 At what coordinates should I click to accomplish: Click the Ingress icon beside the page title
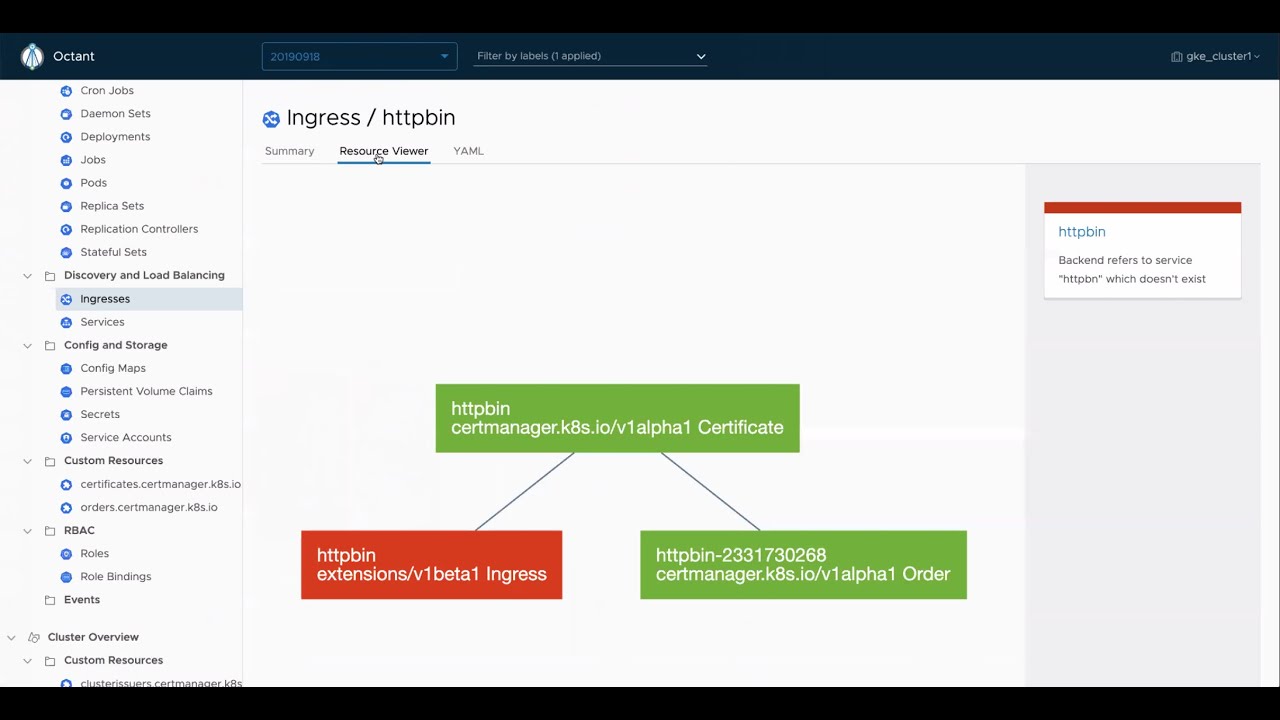271,119
